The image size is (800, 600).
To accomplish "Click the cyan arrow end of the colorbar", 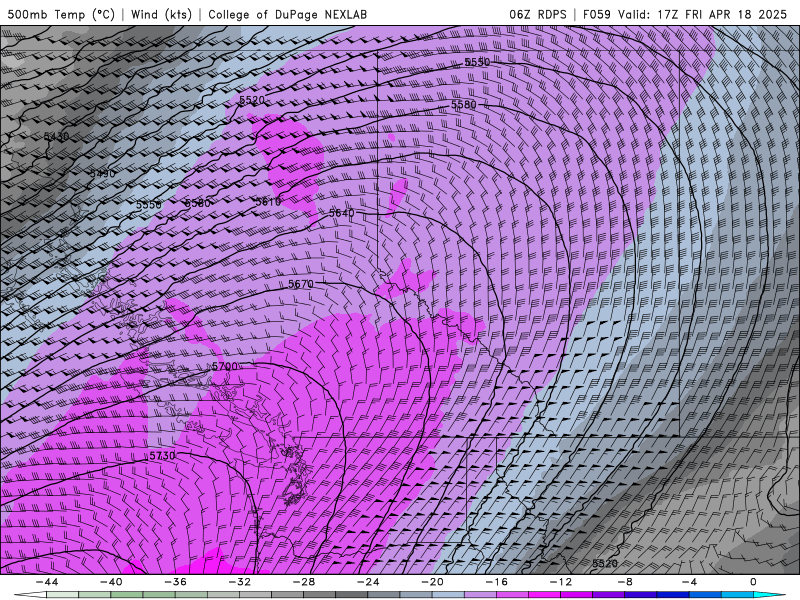I will tap(770, 595).
